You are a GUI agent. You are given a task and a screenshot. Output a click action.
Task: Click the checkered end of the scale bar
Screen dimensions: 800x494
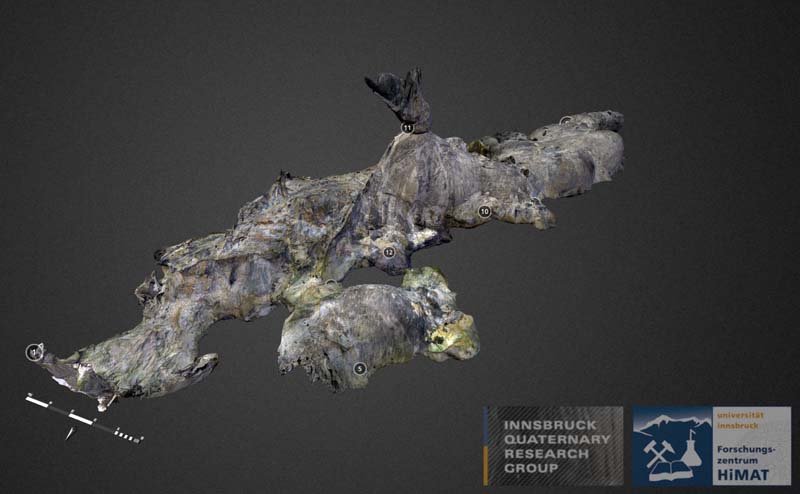click(128, 436)
